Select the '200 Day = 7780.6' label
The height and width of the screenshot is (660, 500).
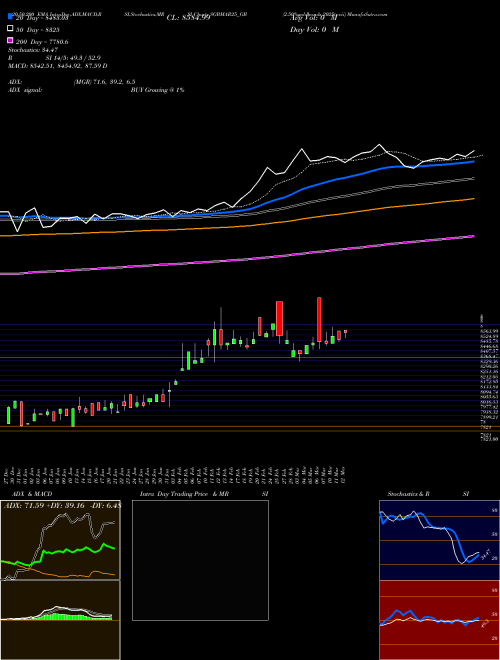pos(42,42)
